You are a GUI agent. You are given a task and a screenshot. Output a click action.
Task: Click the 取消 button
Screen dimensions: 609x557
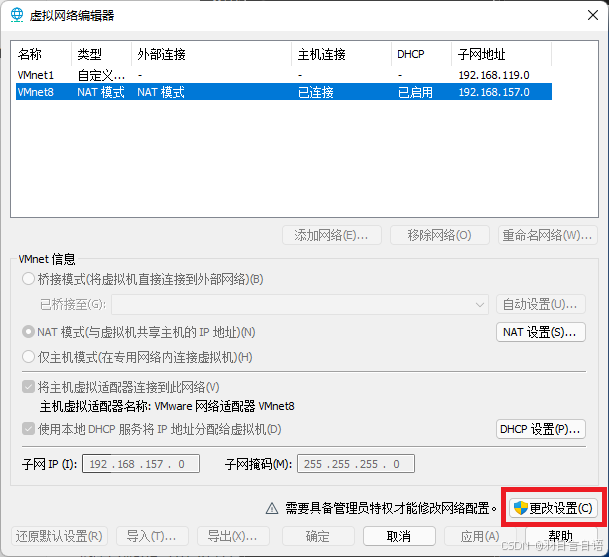click(399, 536)
